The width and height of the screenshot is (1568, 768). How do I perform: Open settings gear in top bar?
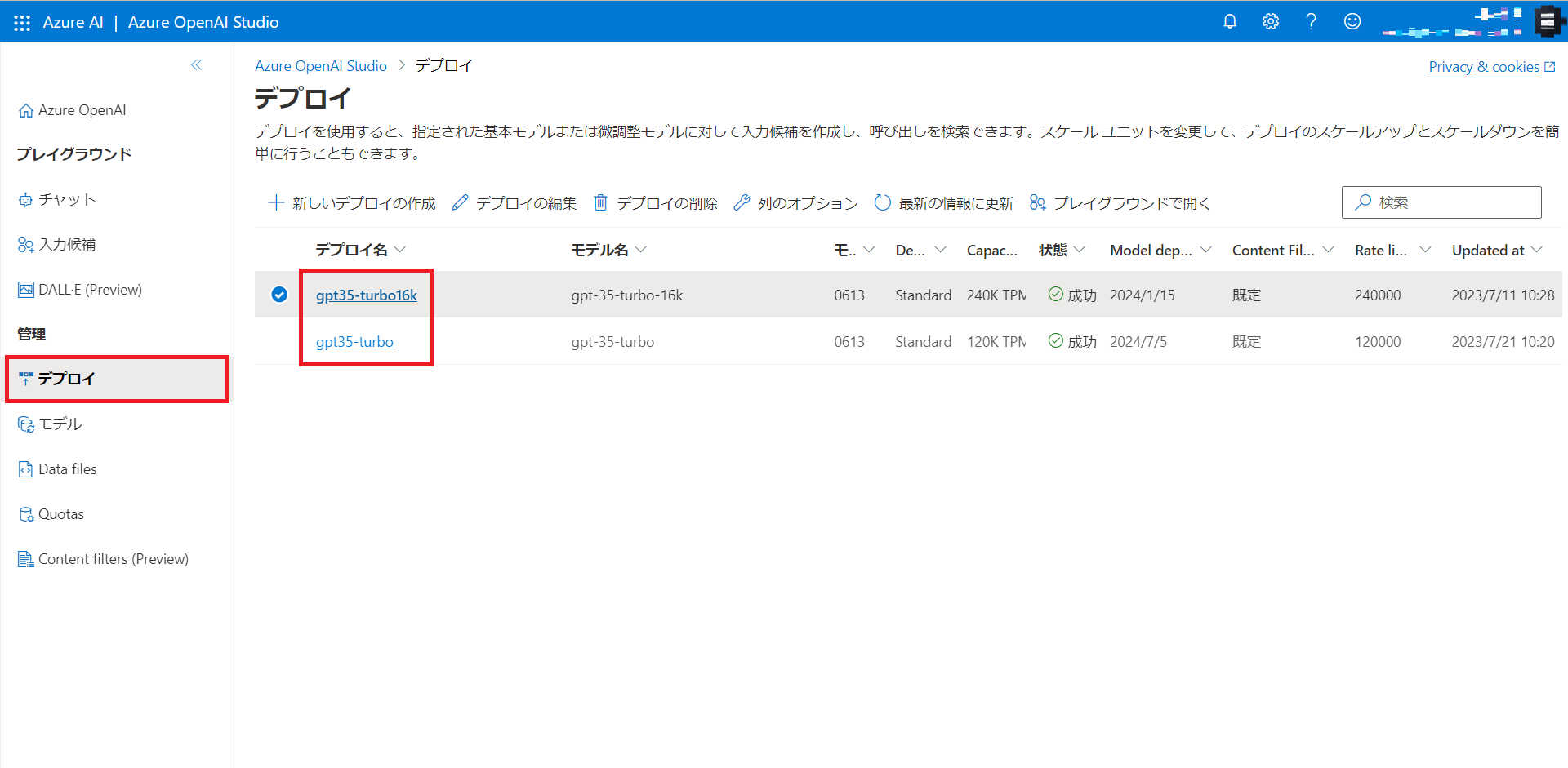pos(1271,21)
